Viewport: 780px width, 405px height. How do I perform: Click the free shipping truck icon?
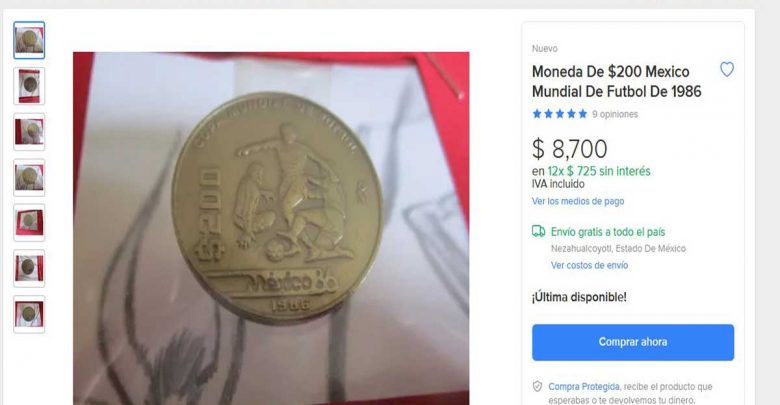point(538,231)
